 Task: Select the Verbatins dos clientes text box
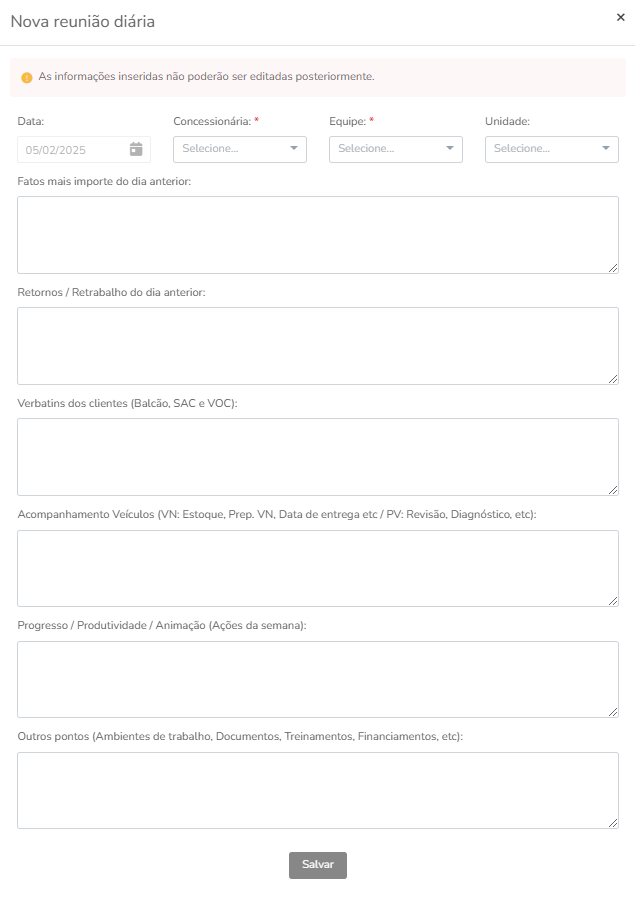318,457
